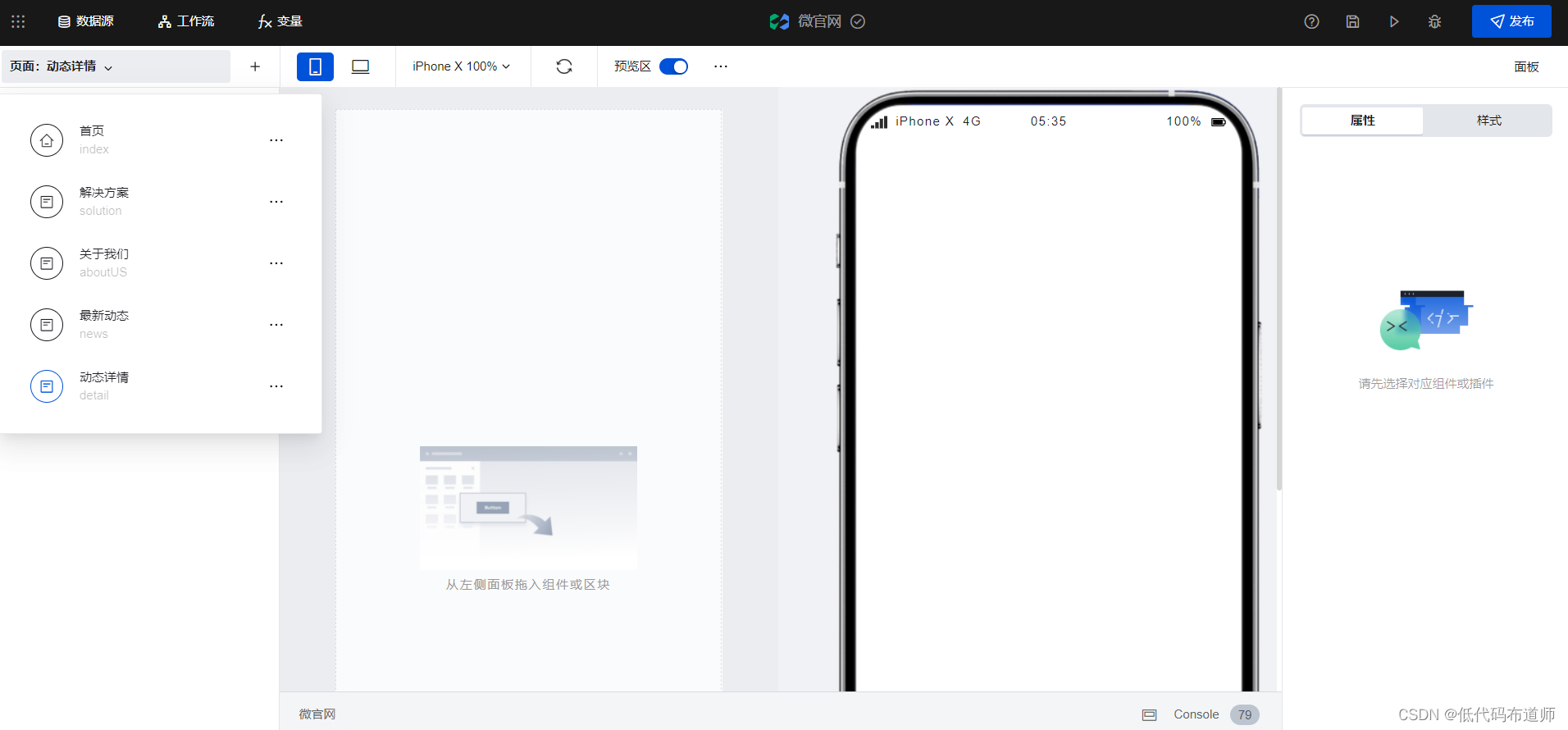1568x730 pixels.
Task: Toggle the 预览区 switch off
Action: (x=673, y=66)
